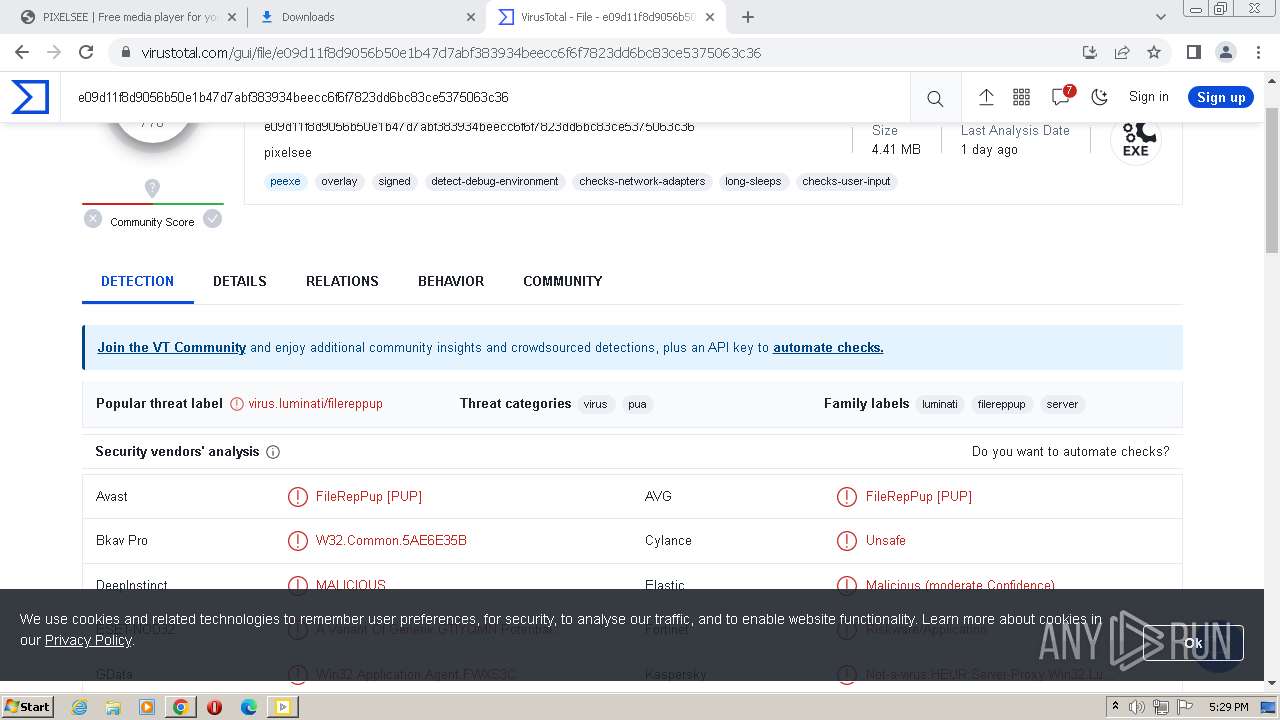Viewport: 1280px width, 720px height.
Task: Switch to the BEHAVIOR tab
Action: point(451,281)
